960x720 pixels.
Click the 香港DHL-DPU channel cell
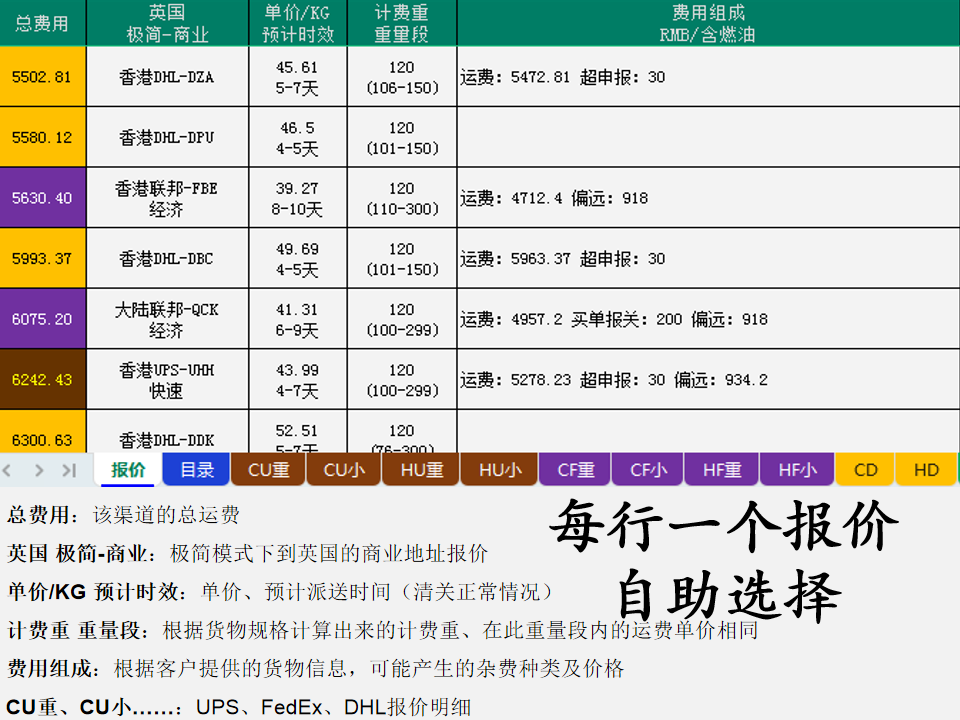[167, 137]
